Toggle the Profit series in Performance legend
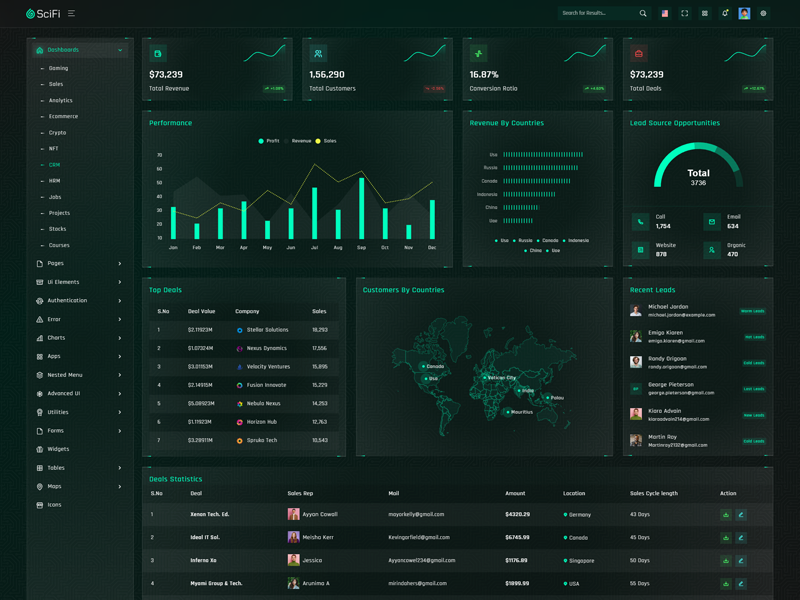This screenshot has height=600, width=800. [268, 141]
